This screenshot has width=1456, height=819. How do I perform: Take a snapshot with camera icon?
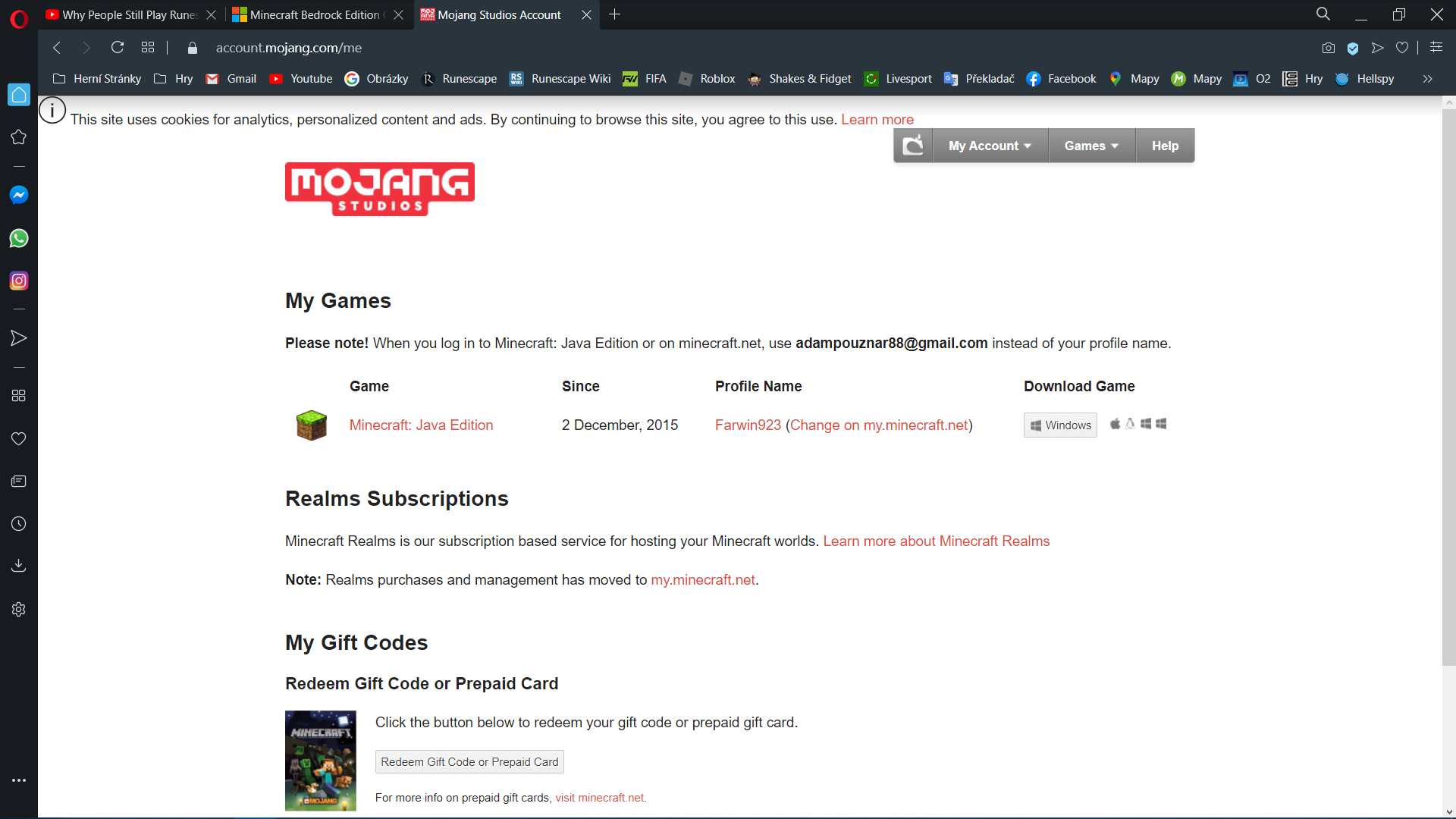(1329, 48)
